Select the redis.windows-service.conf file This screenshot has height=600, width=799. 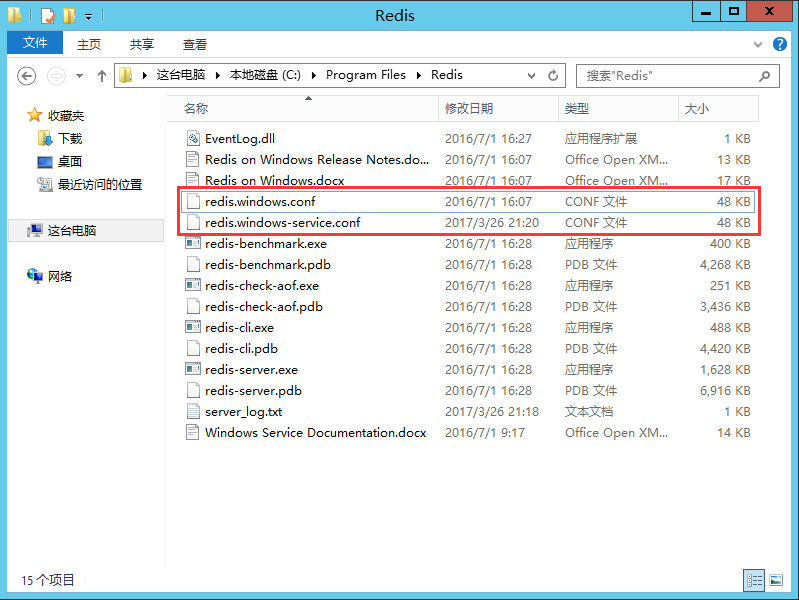coord(468,222)
